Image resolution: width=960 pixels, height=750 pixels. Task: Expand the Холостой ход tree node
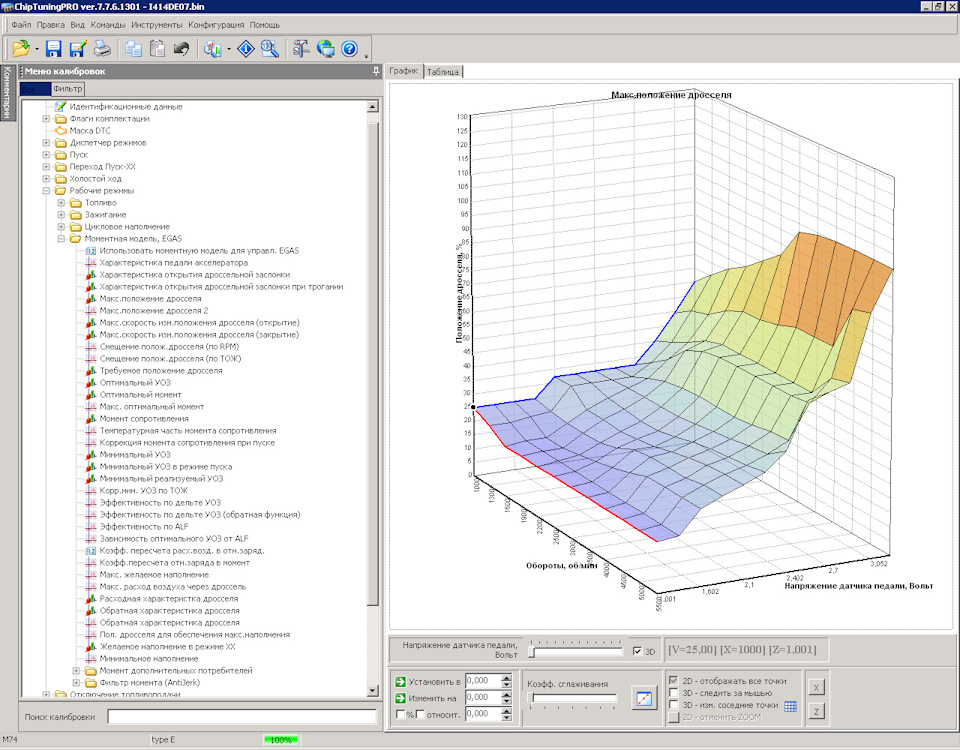coord(47,179)
